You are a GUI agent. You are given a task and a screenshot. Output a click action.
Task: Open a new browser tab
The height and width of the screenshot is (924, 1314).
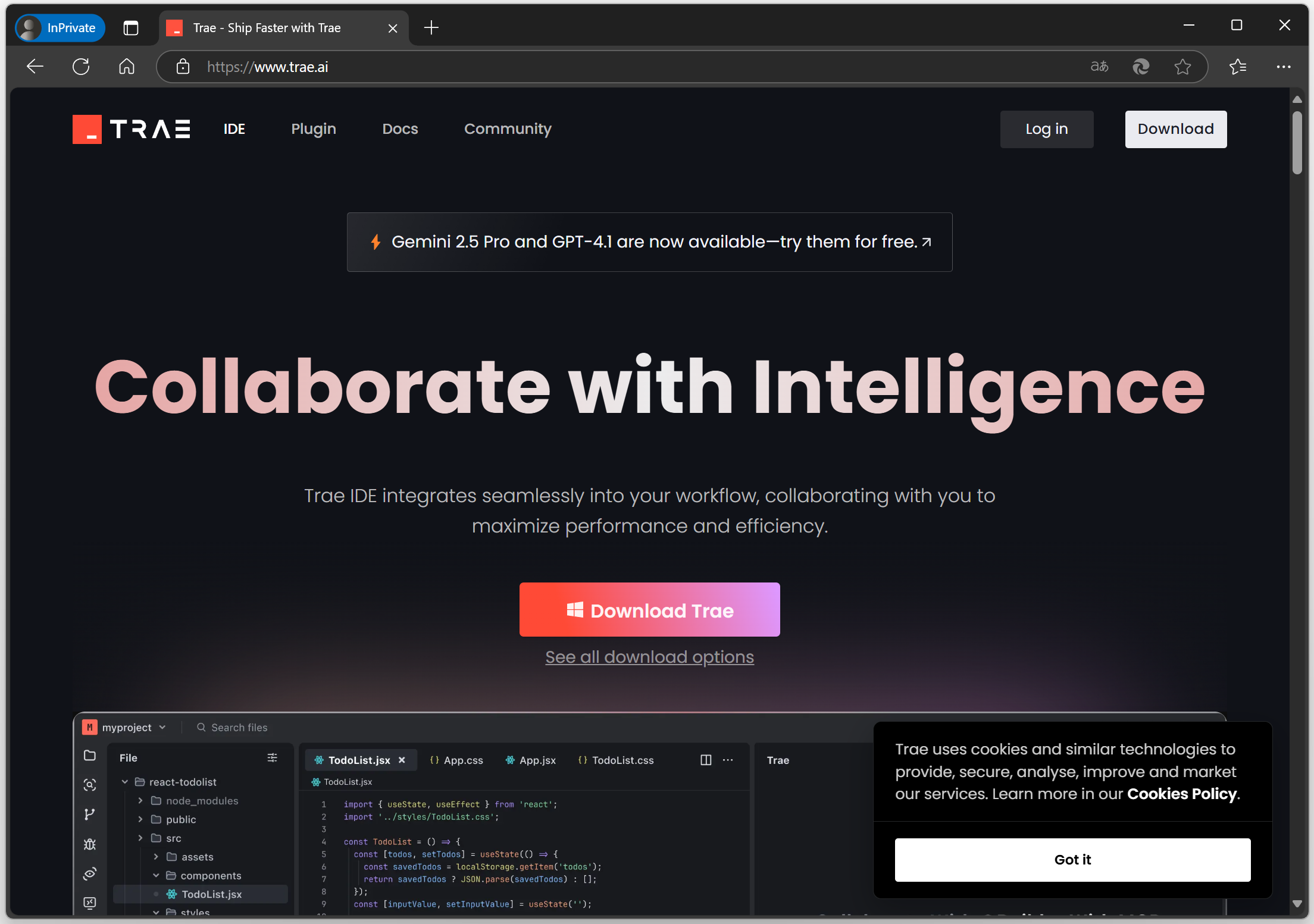431,28
